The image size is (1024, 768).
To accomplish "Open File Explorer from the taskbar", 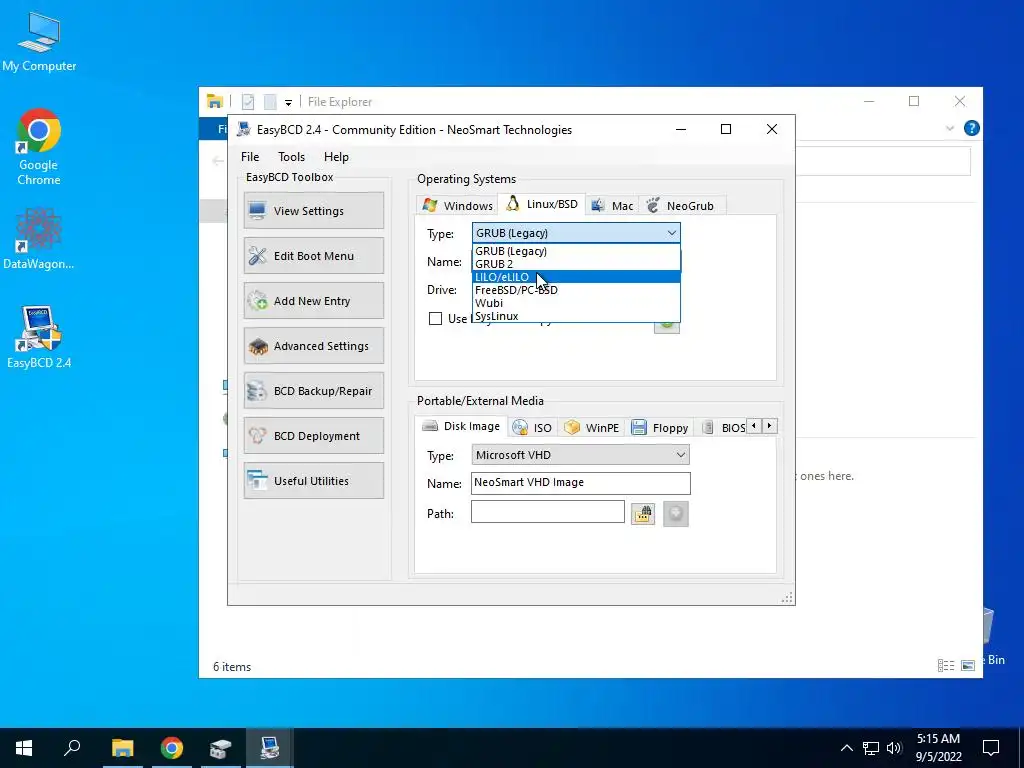I will [x=122, y=748].
